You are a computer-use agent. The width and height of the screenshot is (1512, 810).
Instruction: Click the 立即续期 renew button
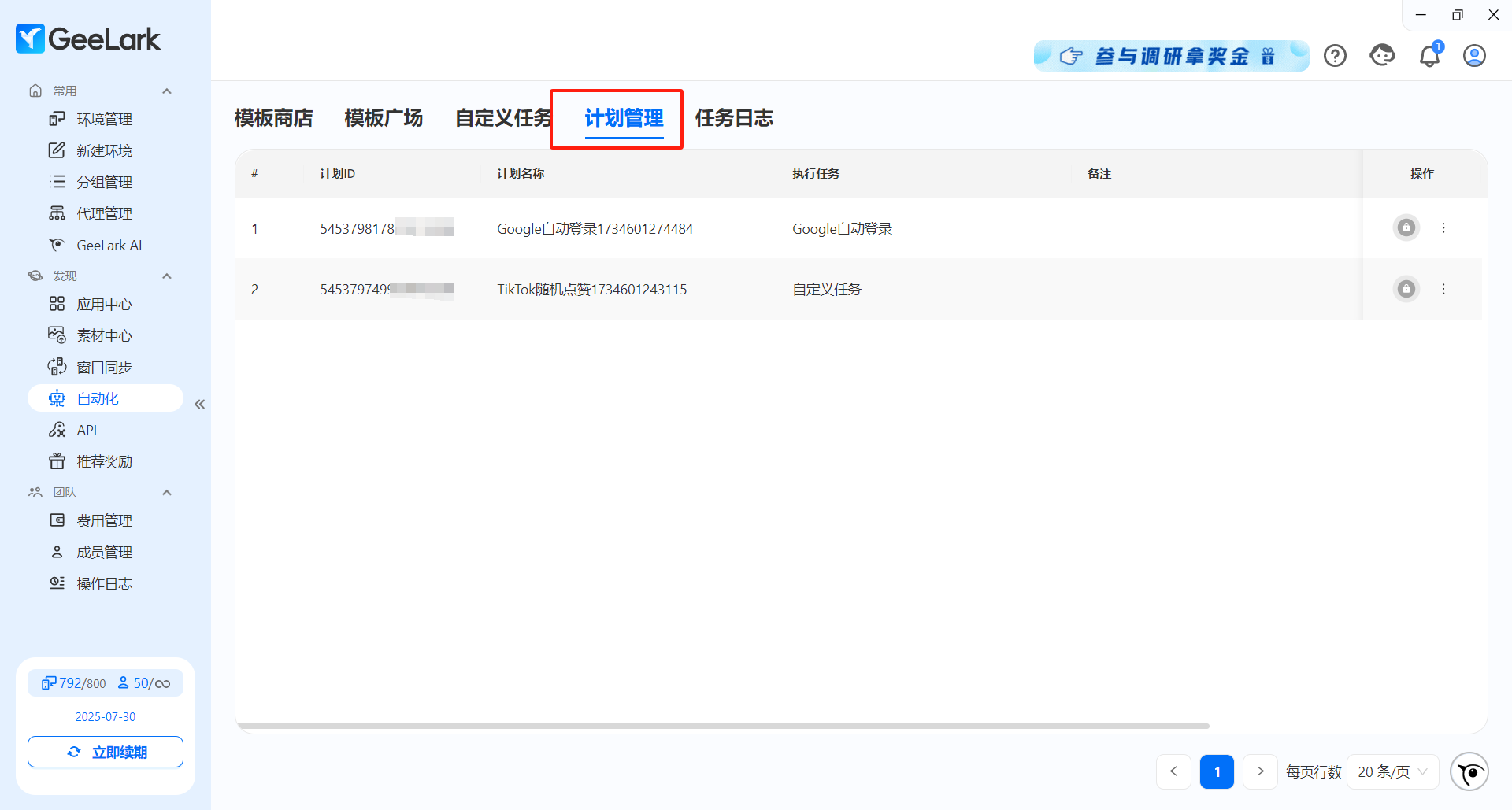106,752
